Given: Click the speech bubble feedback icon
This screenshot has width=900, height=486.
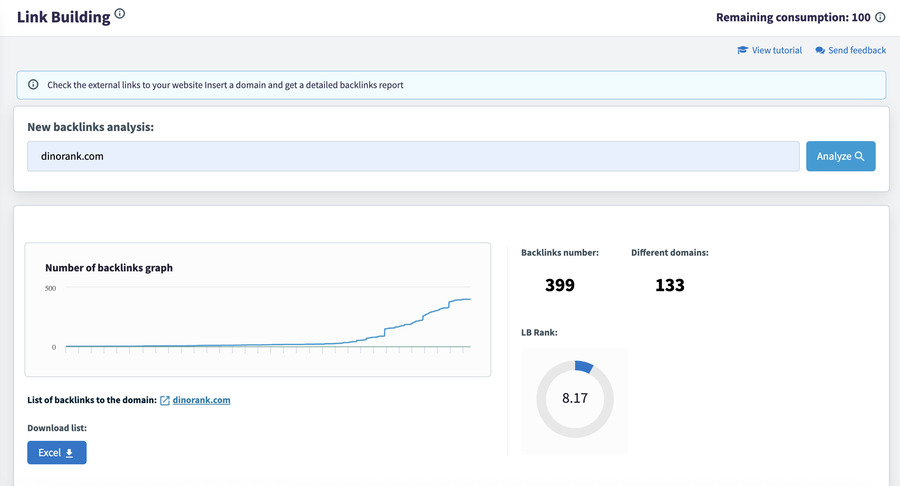Looking at the screenshot, I should tap(820, 50).
